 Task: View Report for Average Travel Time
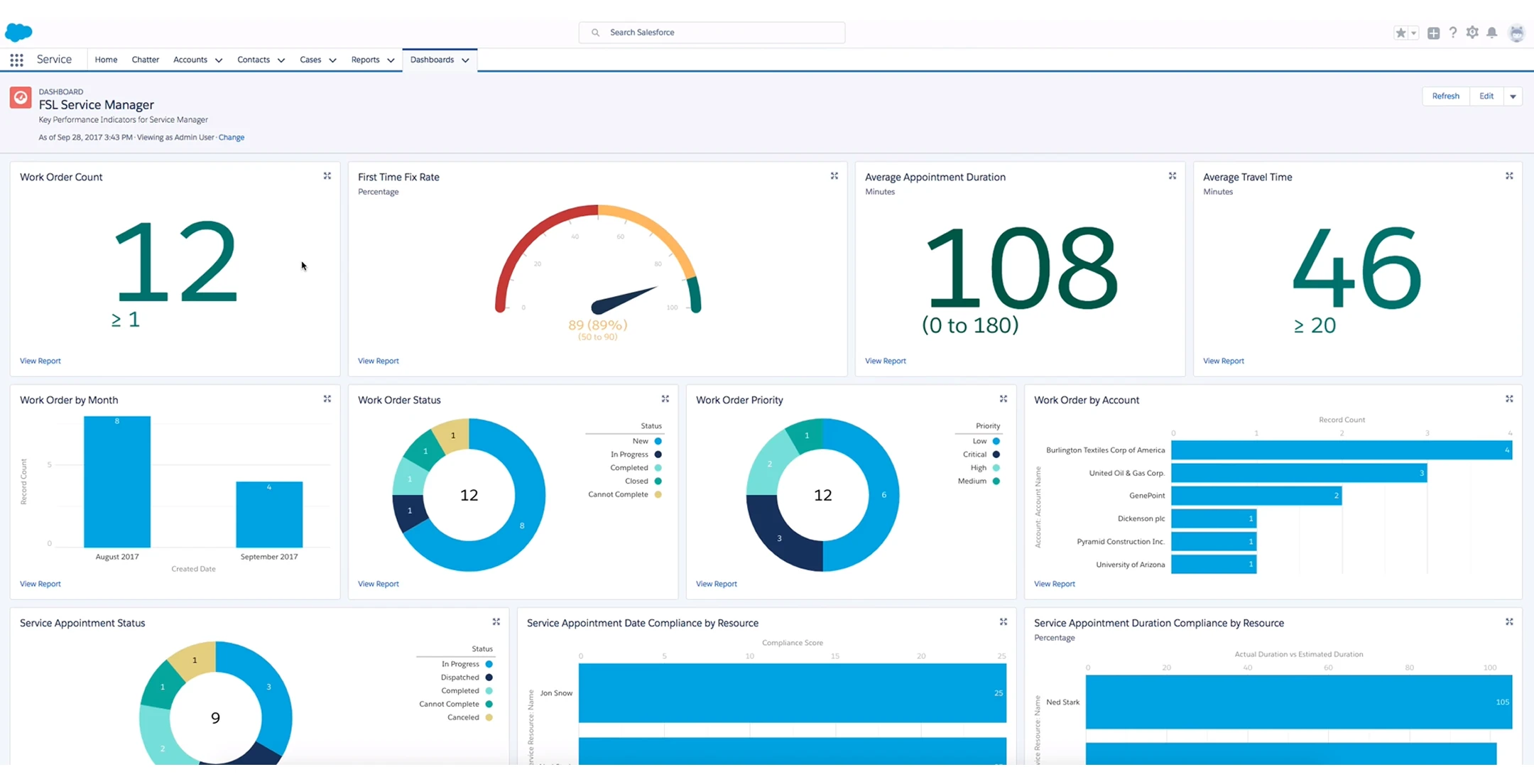pos(1224,361)
